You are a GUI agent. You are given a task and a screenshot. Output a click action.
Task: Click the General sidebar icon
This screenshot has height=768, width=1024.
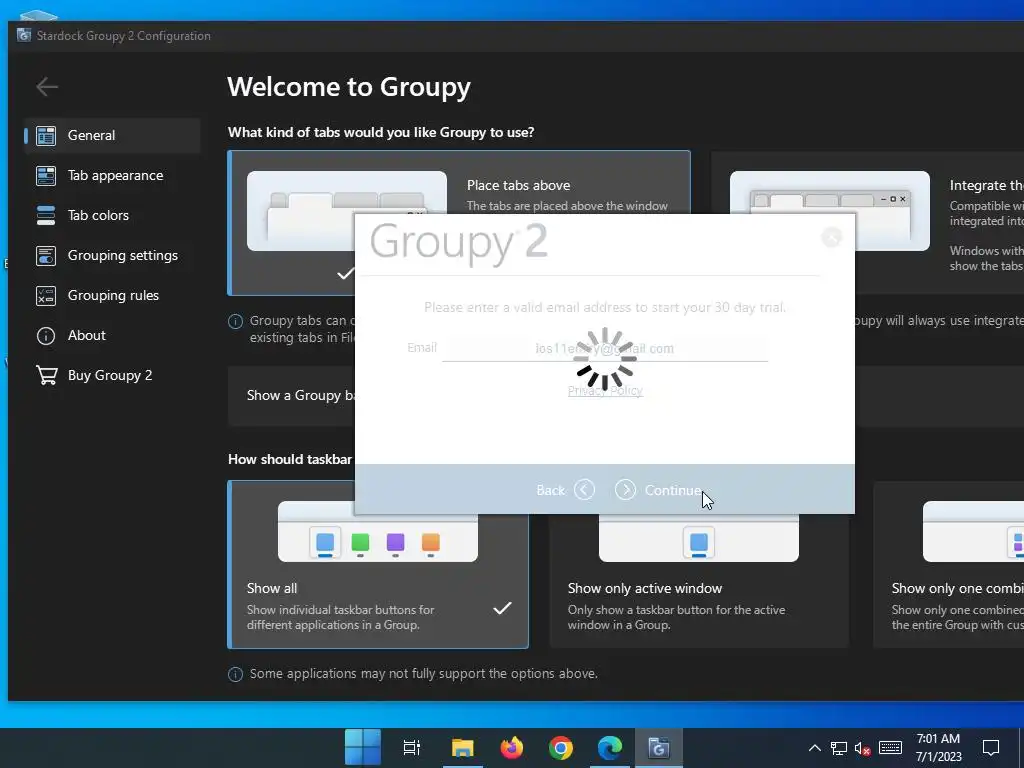(46, 135)
